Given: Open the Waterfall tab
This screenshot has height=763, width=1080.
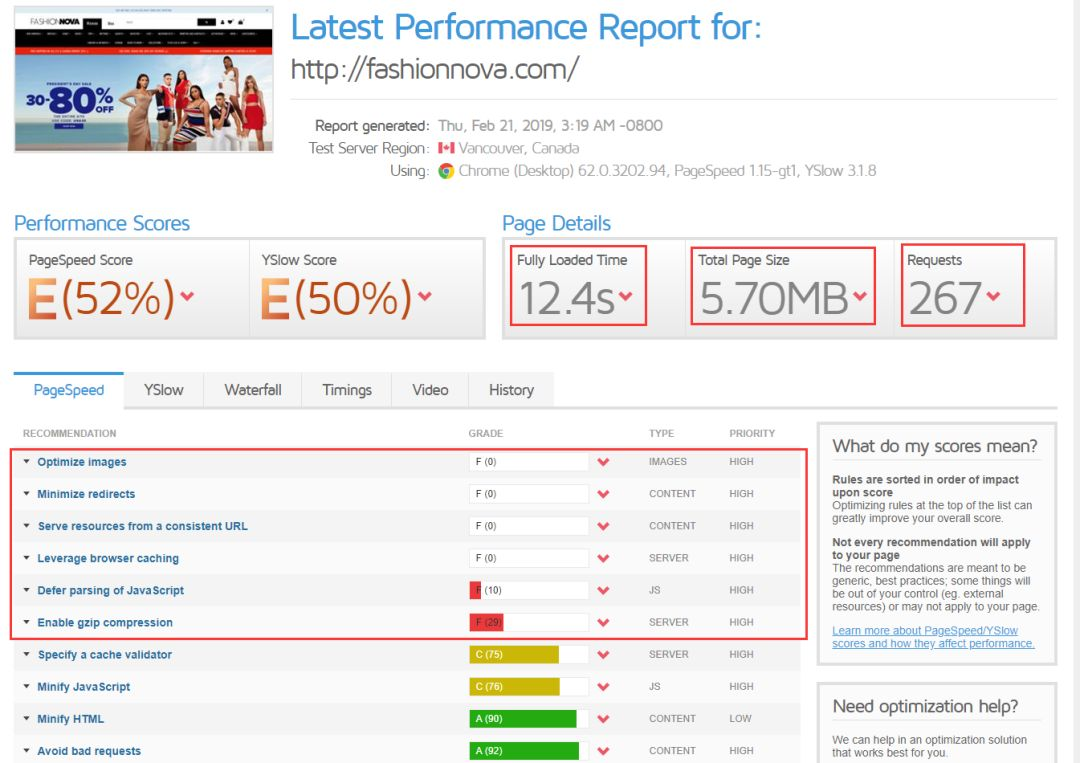Looking at the screenshot, I should pyautogui.click(x=252, y=390).
